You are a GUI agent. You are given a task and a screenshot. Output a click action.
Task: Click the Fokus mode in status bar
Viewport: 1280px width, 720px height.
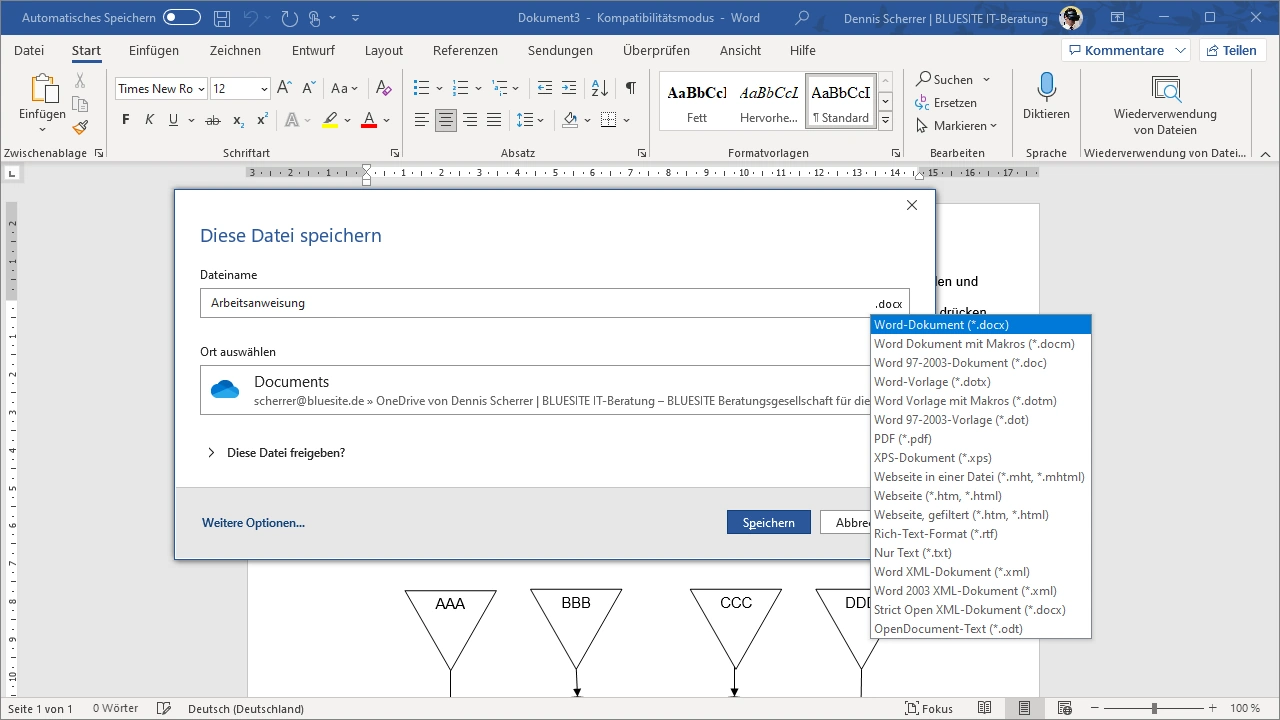point(929,708)
